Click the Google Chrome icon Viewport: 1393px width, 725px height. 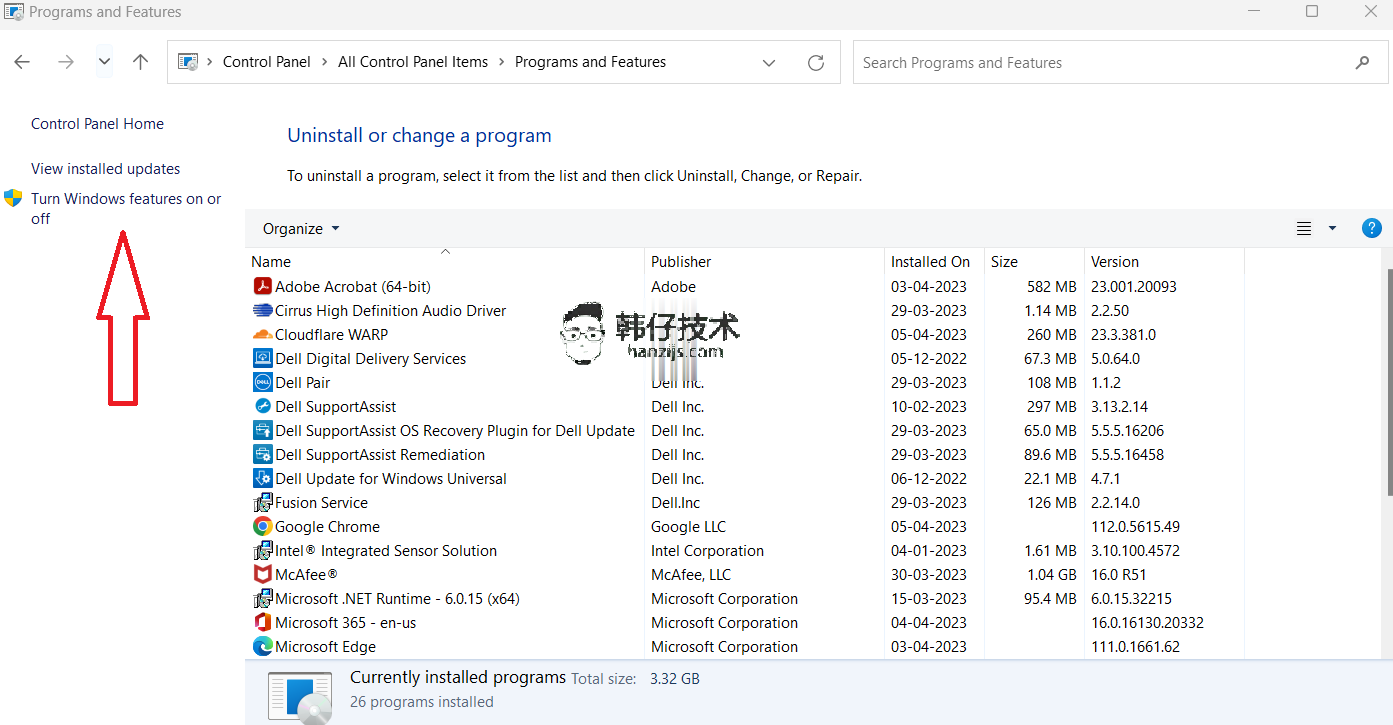coord(263,527)
